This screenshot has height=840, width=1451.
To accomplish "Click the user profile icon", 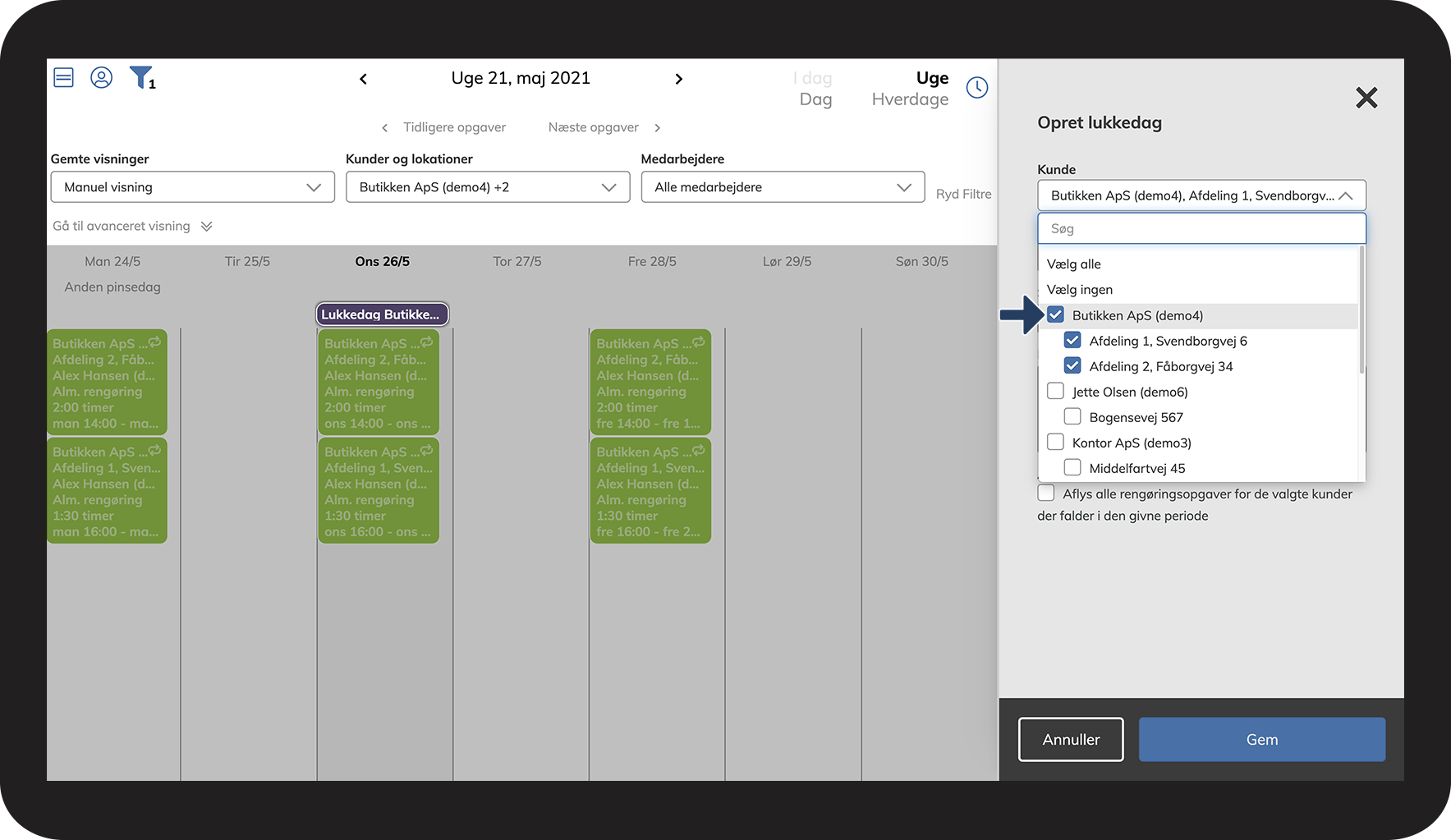I will 101,78.
